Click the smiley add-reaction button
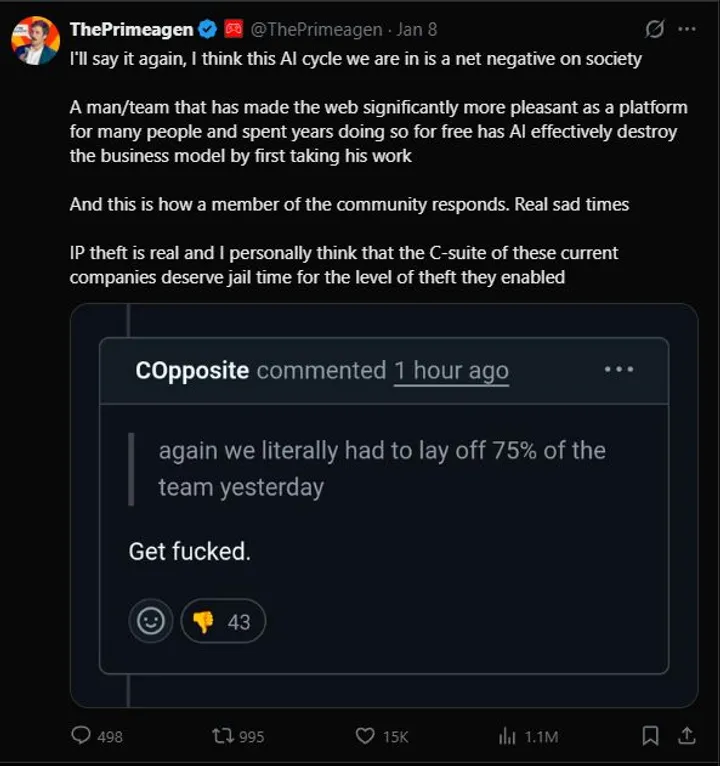 pos(150,622)
